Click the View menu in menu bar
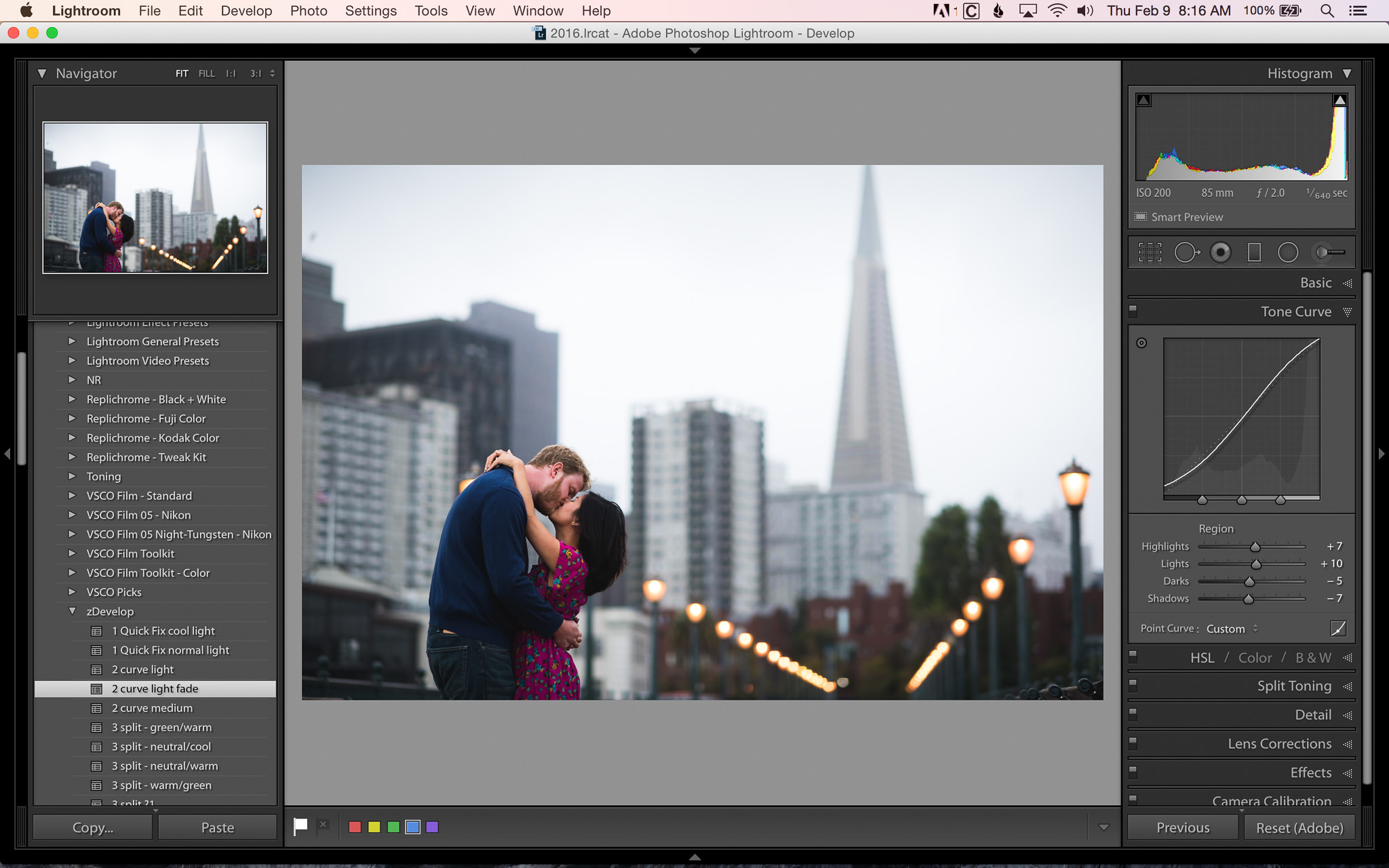Viewport: 1389px width, 868px height. [480, 10]
